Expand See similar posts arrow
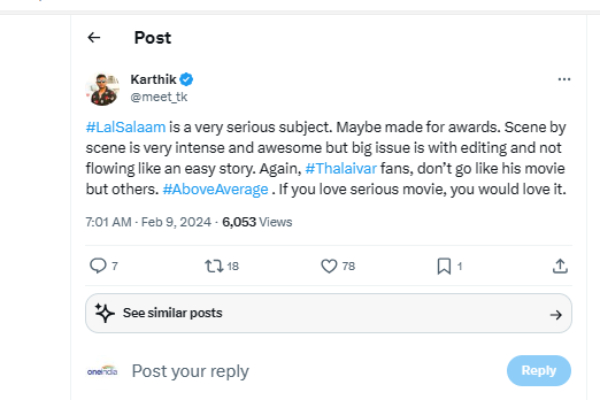Viewport: 600px width, 400px height. point(556,314)
